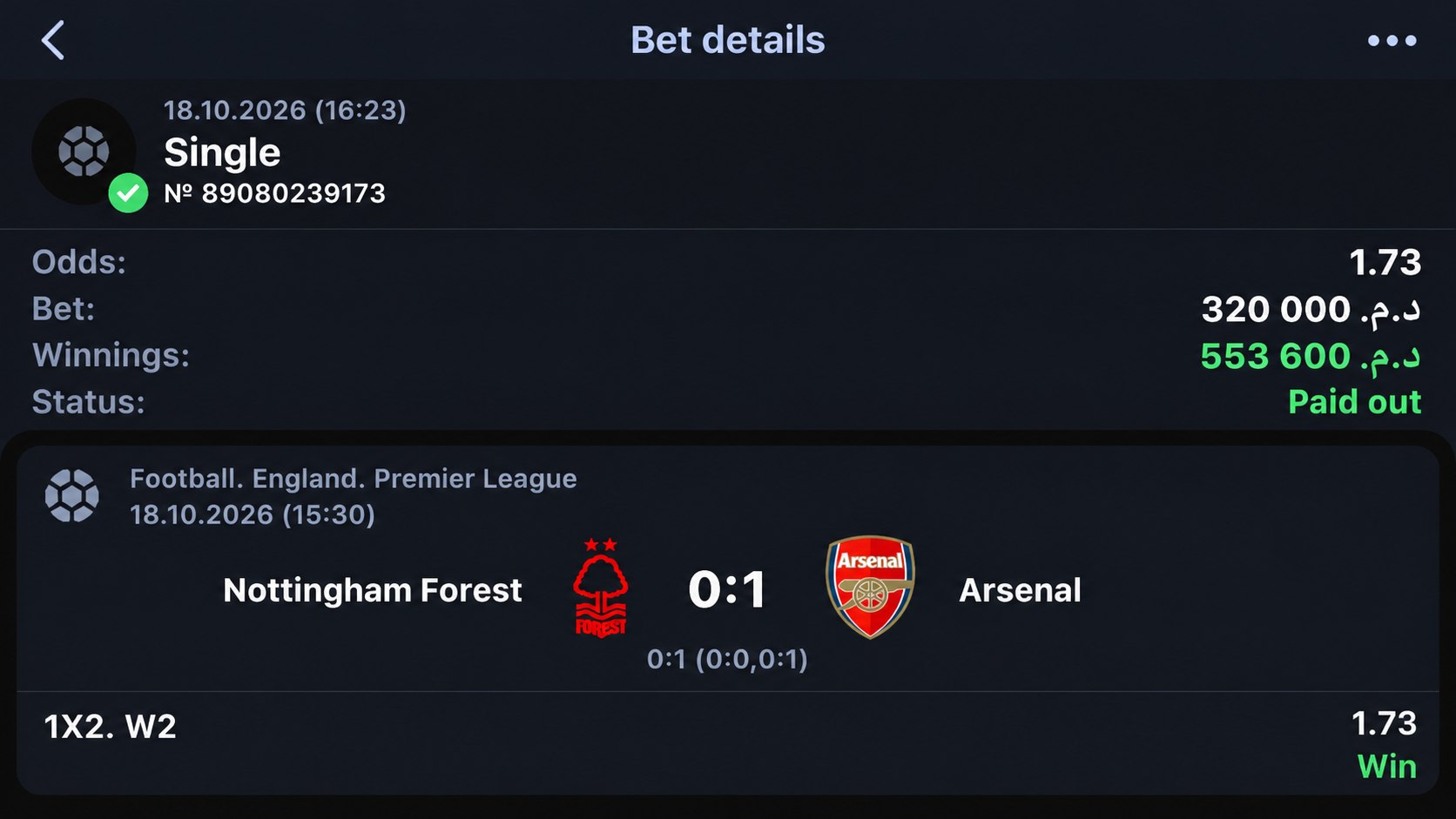Open the three-dots more options menu

tap(1392, 40)
